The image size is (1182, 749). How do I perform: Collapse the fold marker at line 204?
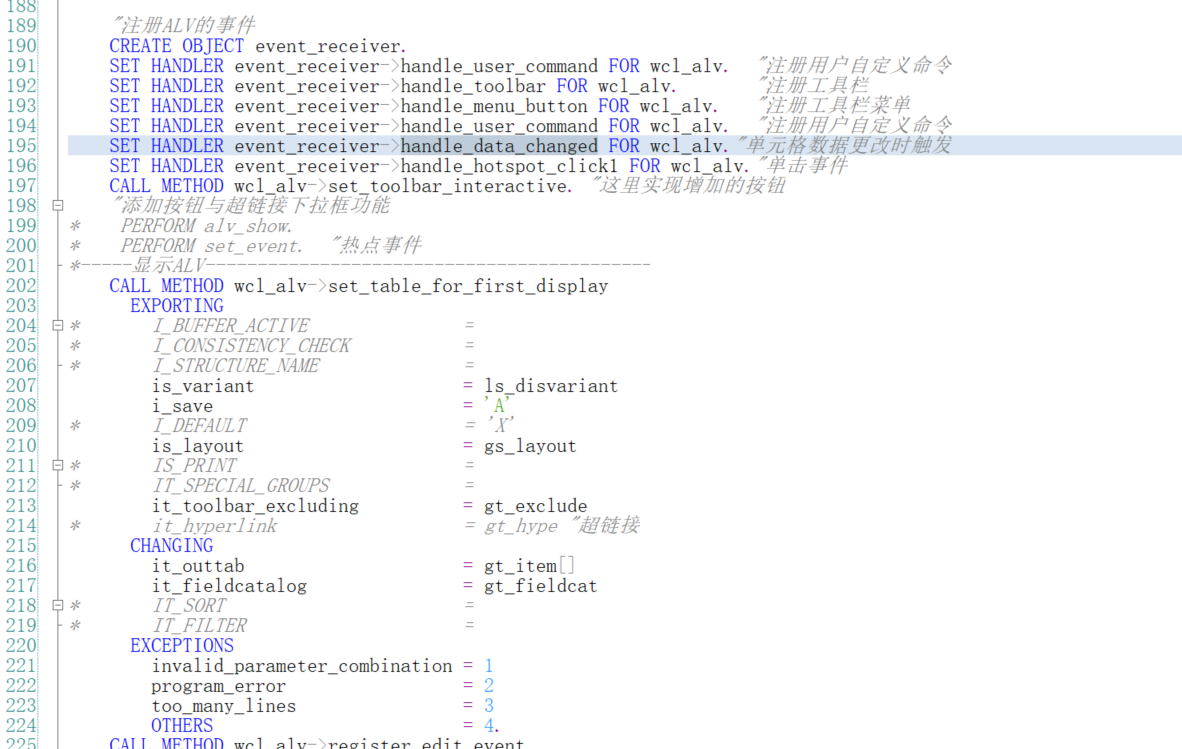[57, 326]
